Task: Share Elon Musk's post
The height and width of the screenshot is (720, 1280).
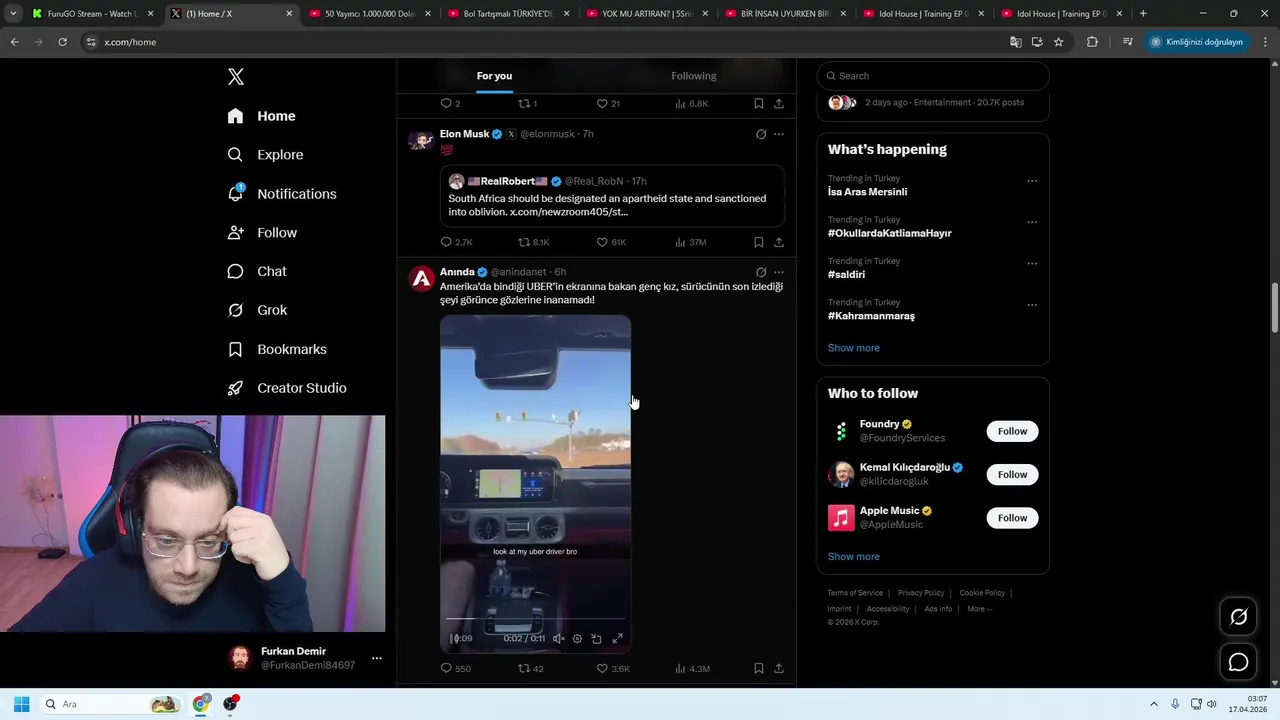Action: (x=778, y=242)
